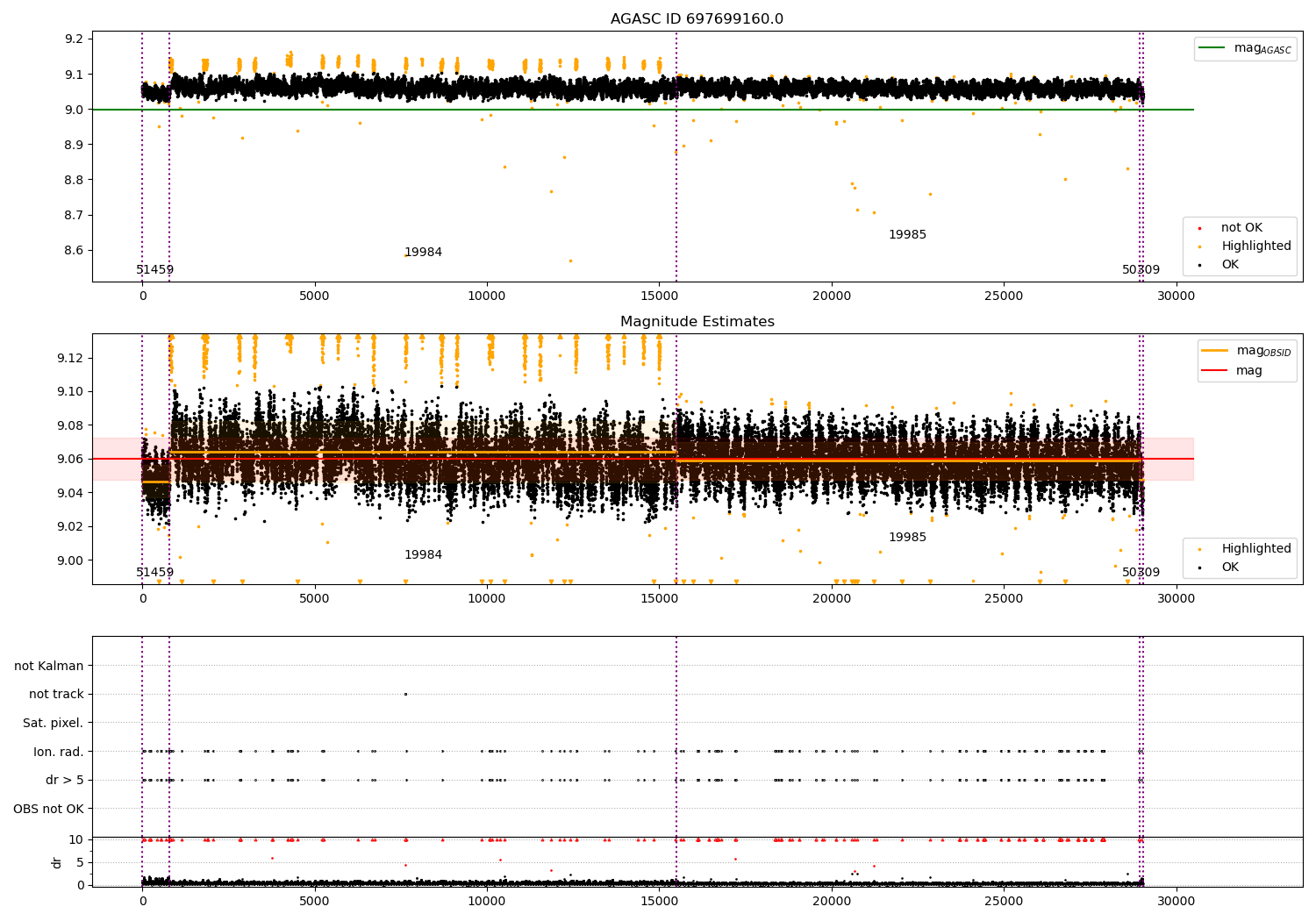Click the 'not Kalman' row label
Image resolution: width=1316 pixels, height=921 pixels.
(49, 666)
